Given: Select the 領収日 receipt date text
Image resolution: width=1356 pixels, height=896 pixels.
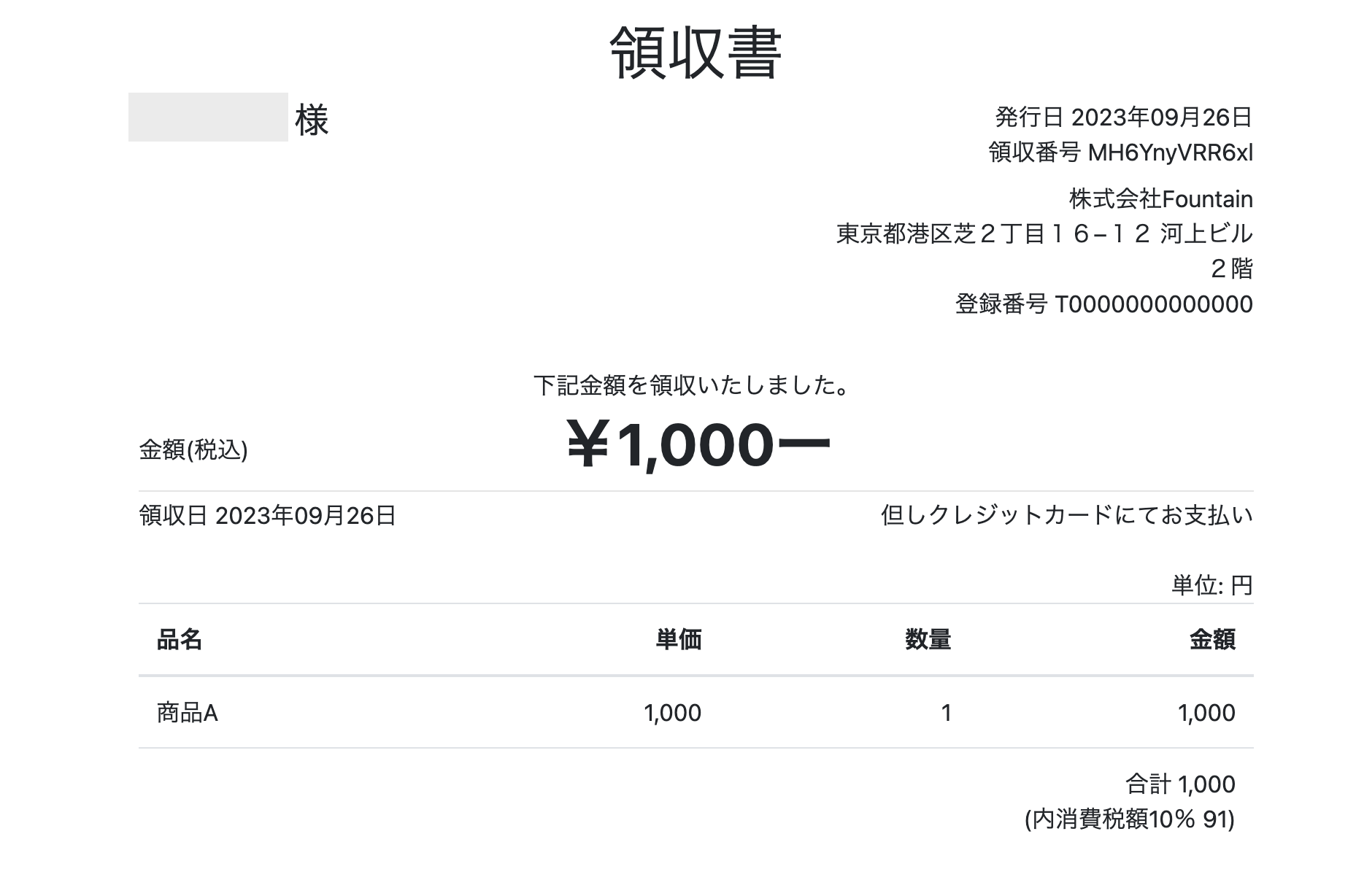Looking at the screenshot, I should click(x=267, y=516).
